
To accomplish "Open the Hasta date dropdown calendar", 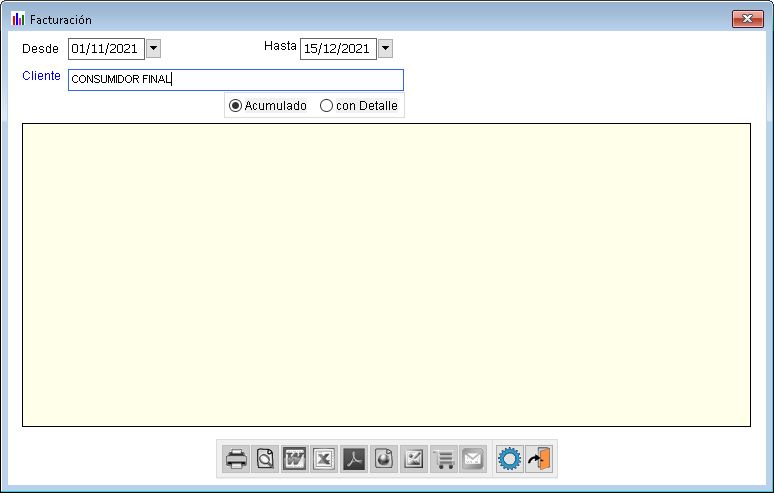I will [x=385, y=48].
